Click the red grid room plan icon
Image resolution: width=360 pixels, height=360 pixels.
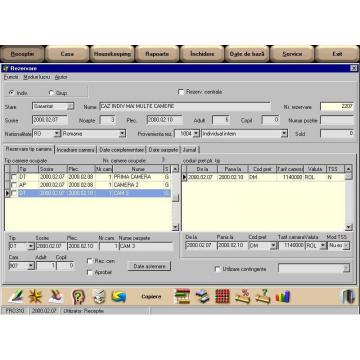(x=222, y=296)
